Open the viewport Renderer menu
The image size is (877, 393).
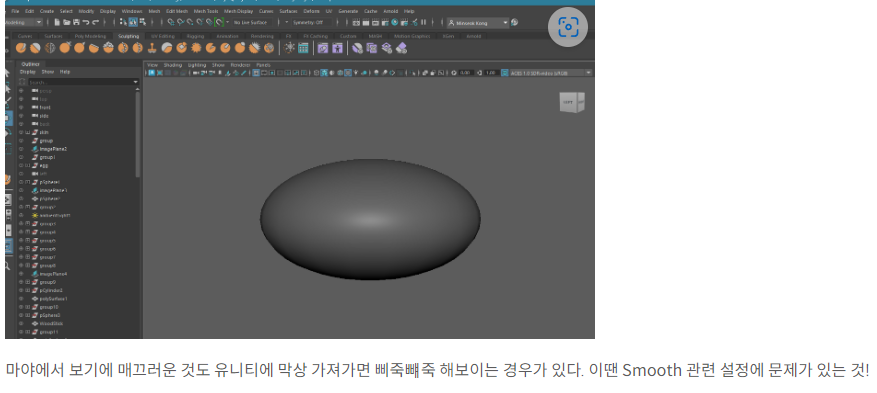pyautogui.click(x=241, y=65)
